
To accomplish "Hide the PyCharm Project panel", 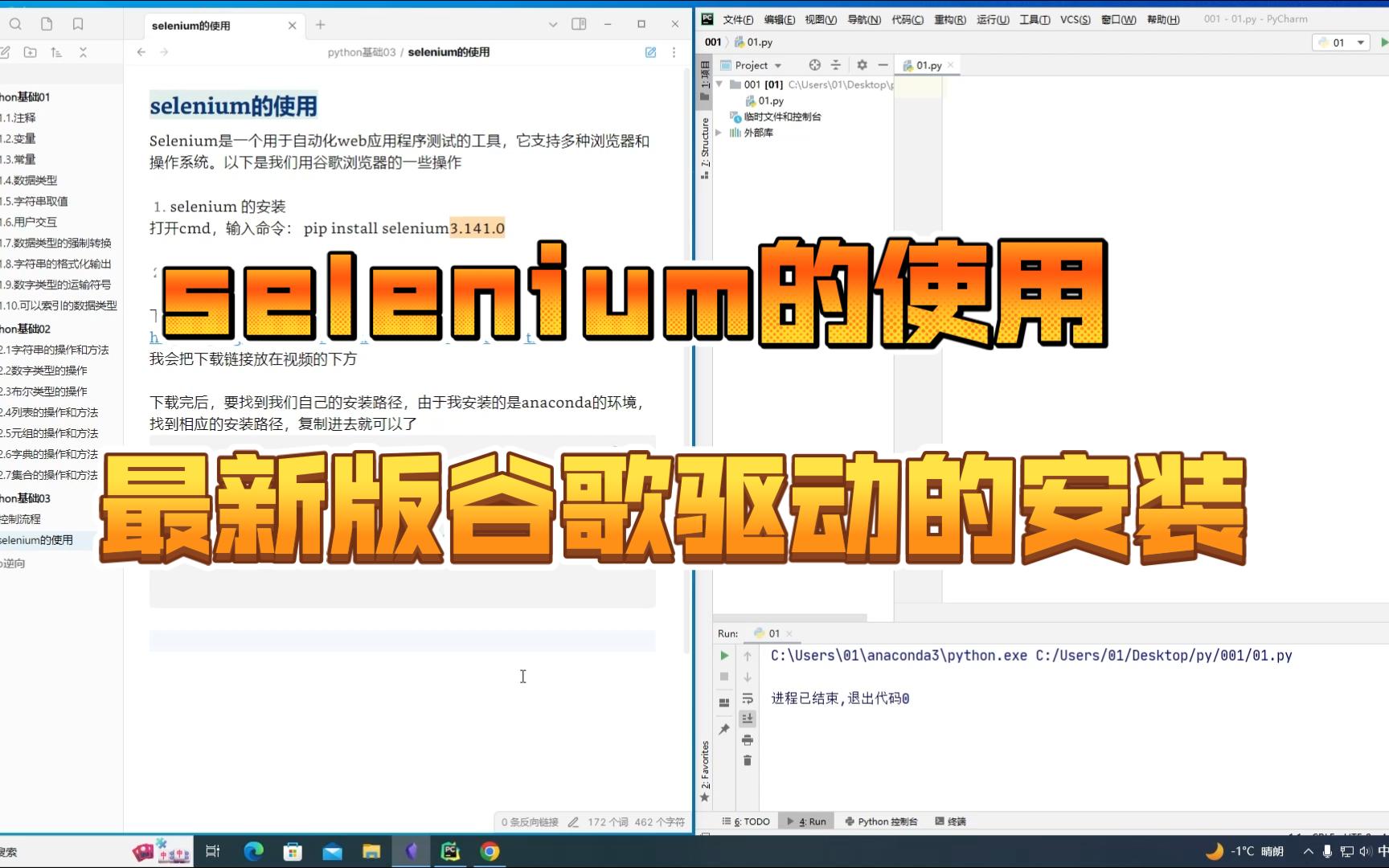I will point(883,65).
